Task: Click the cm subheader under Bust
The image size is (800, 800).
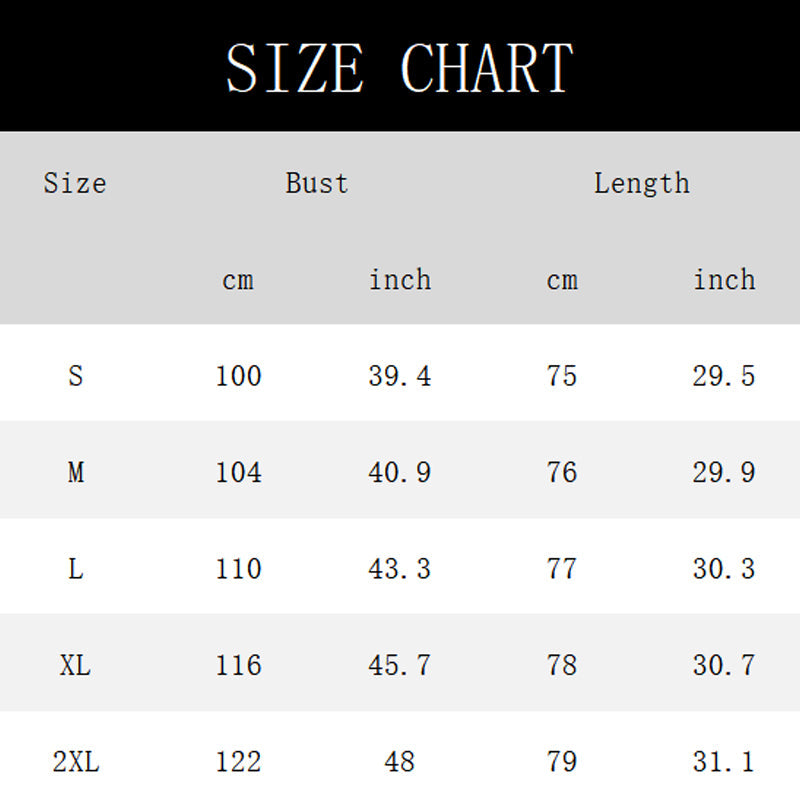Action: tap(238, 280)
